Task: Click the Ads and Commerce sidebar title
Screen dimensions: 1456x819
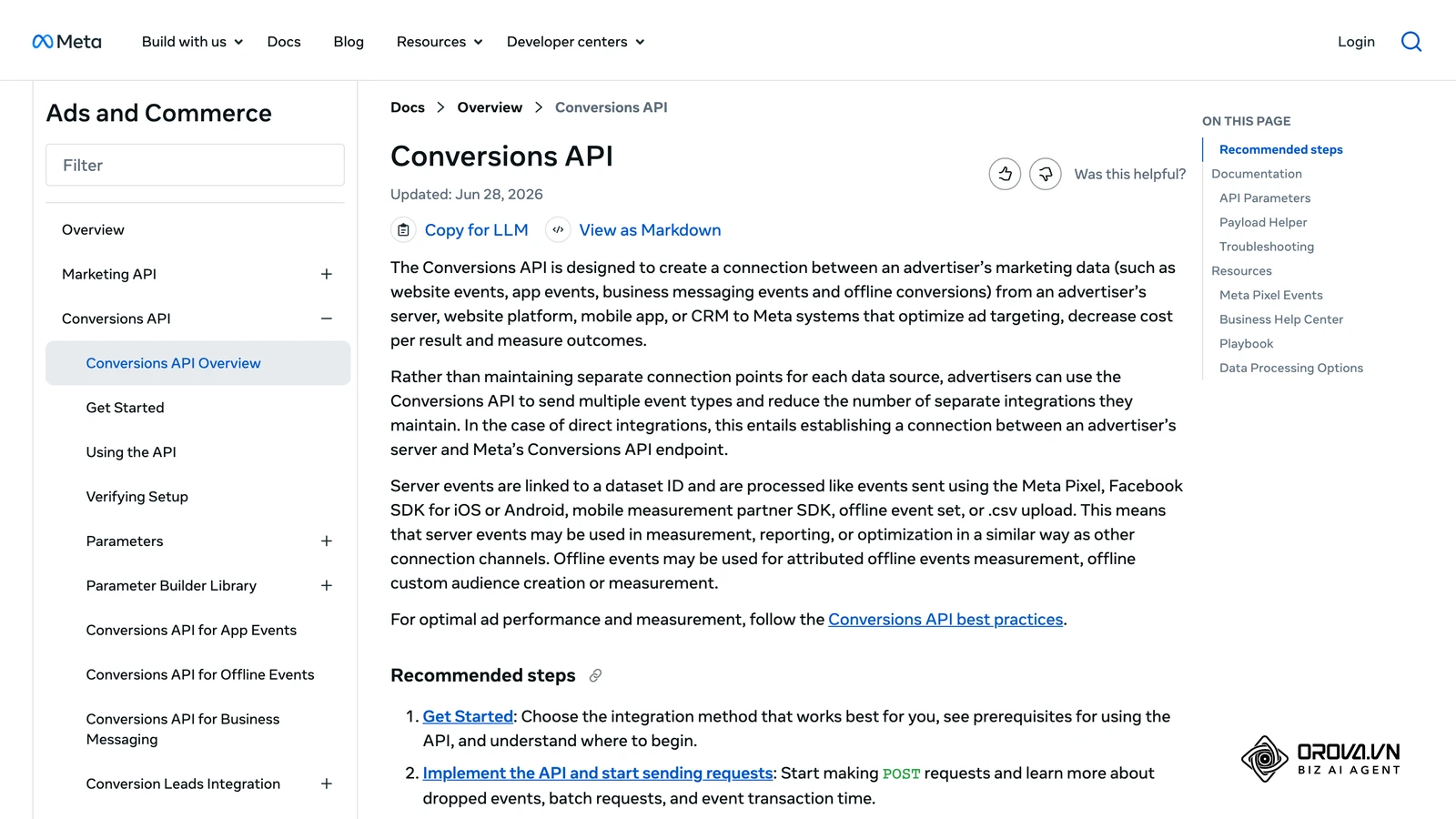Action: (159, 113)
